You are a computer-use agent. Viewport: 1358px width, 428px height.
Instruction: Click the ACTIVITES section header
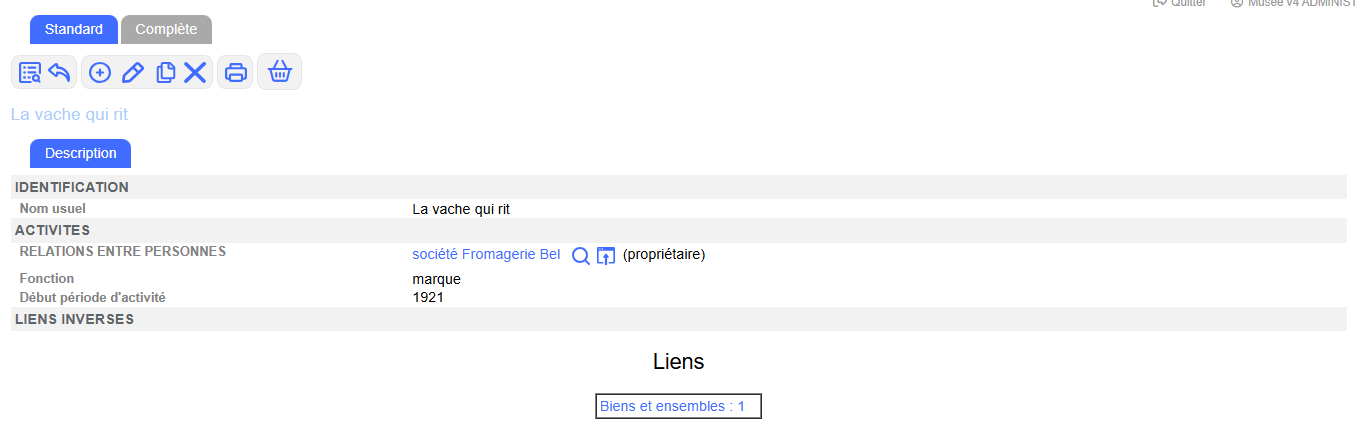tap(53, 231)
